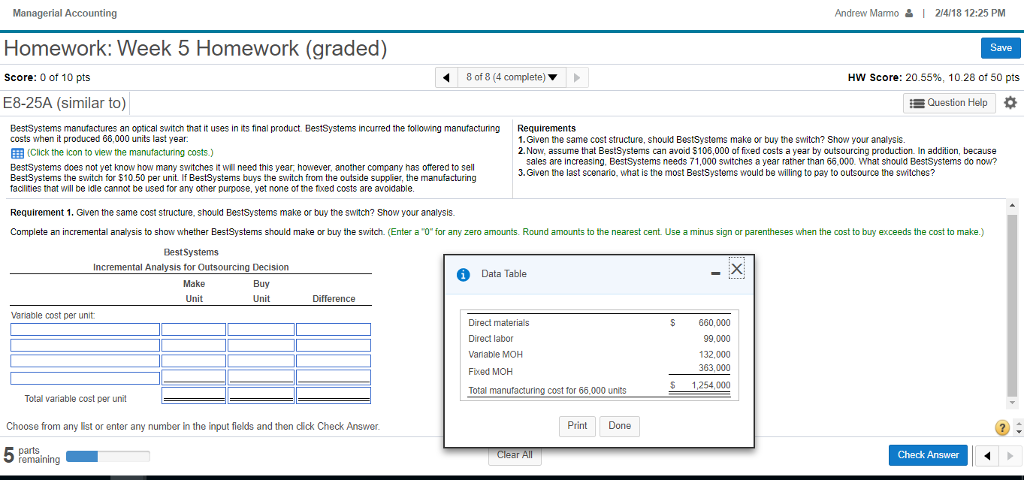
Task: Click 'Direct materials' row in Data Table
Action: [599, 323]
